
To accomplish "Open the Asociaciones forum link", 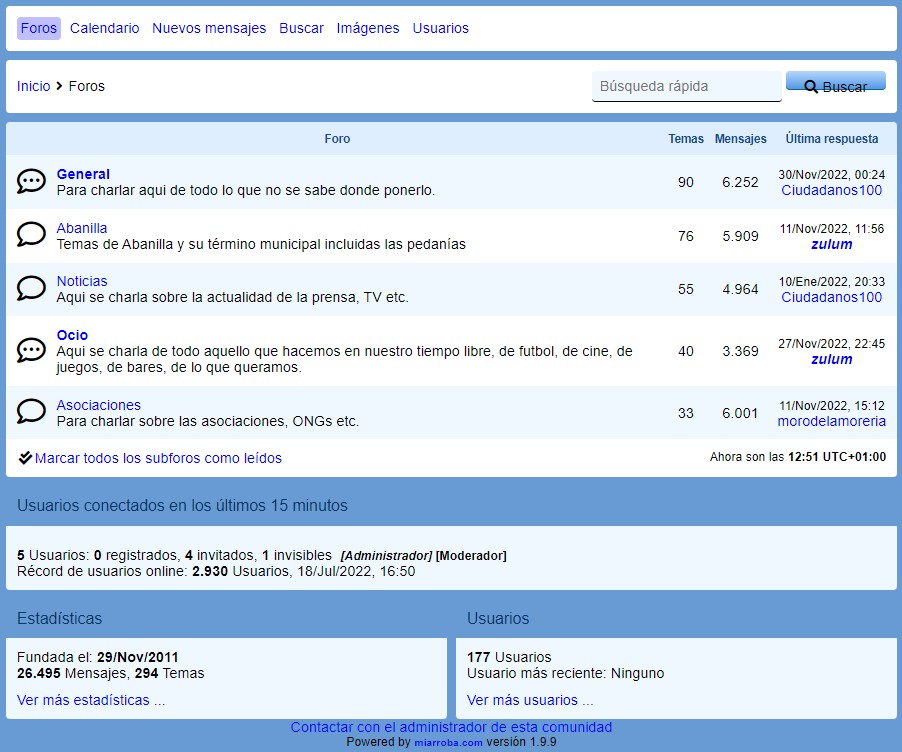I will click(x=98, y=405).
